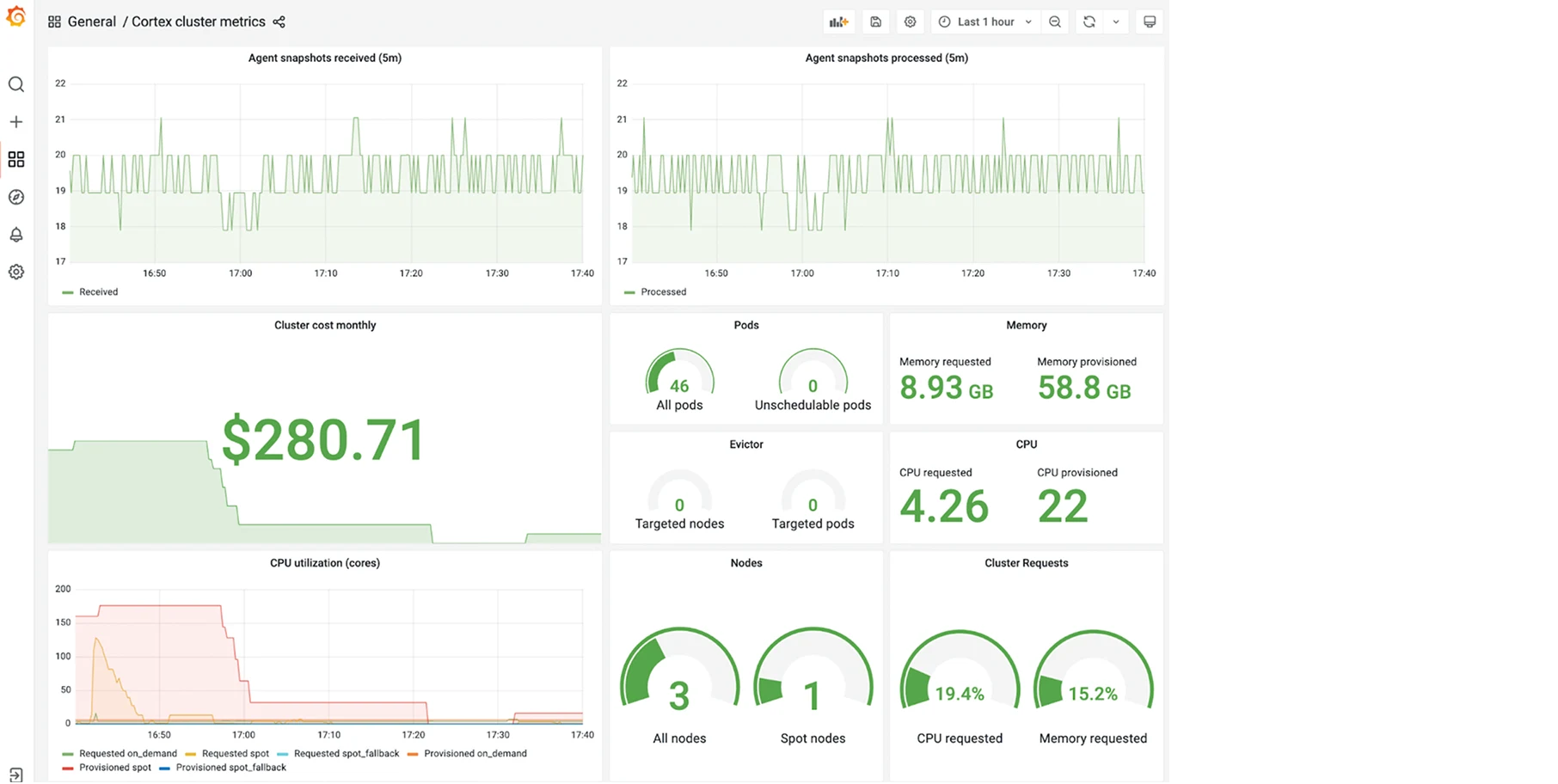
Task: Expand the refresh interval dropdown arrow
Action: 1116,22
